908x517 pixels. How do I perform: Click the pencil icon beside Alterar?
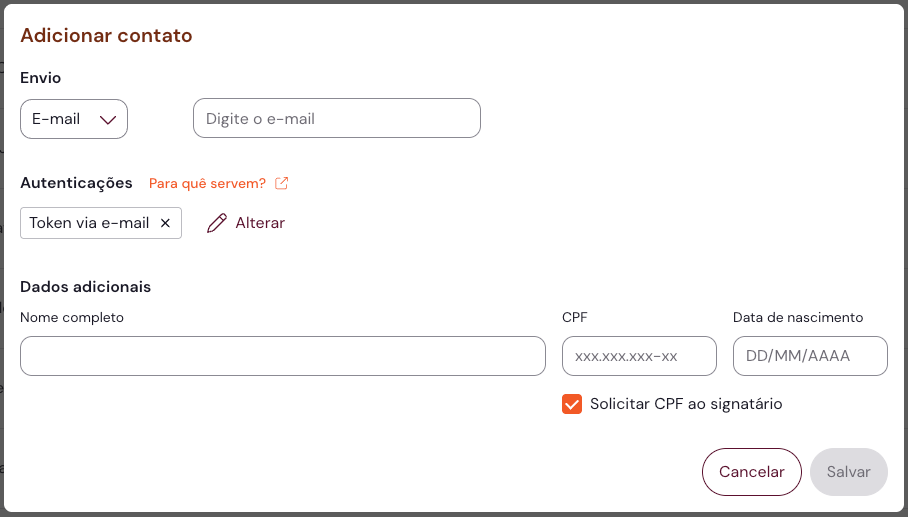[217, 223]
